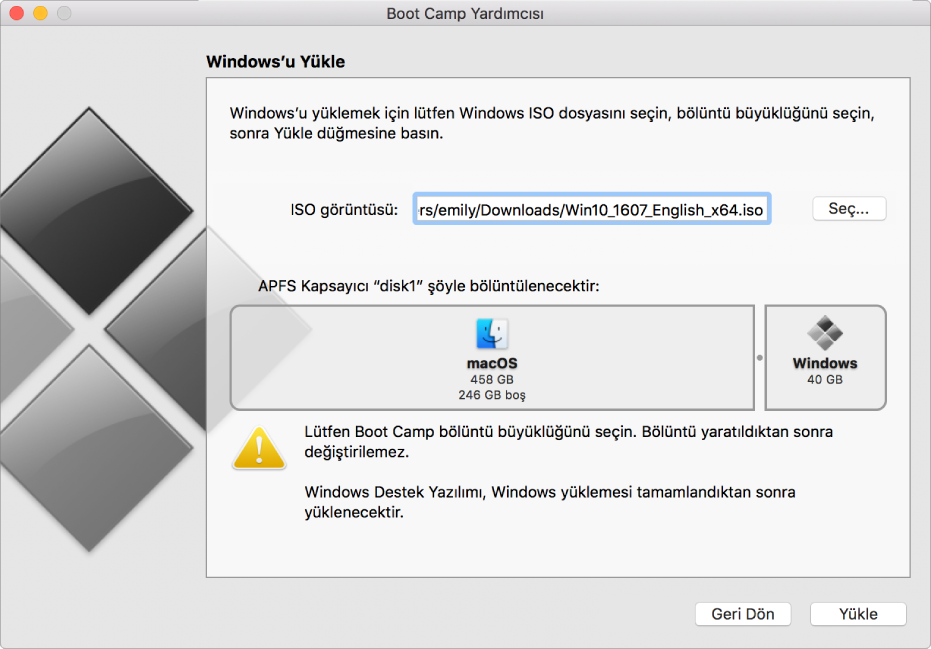Minimize window with the yellow button
This screenshot has height=649, width=931.
40,13
